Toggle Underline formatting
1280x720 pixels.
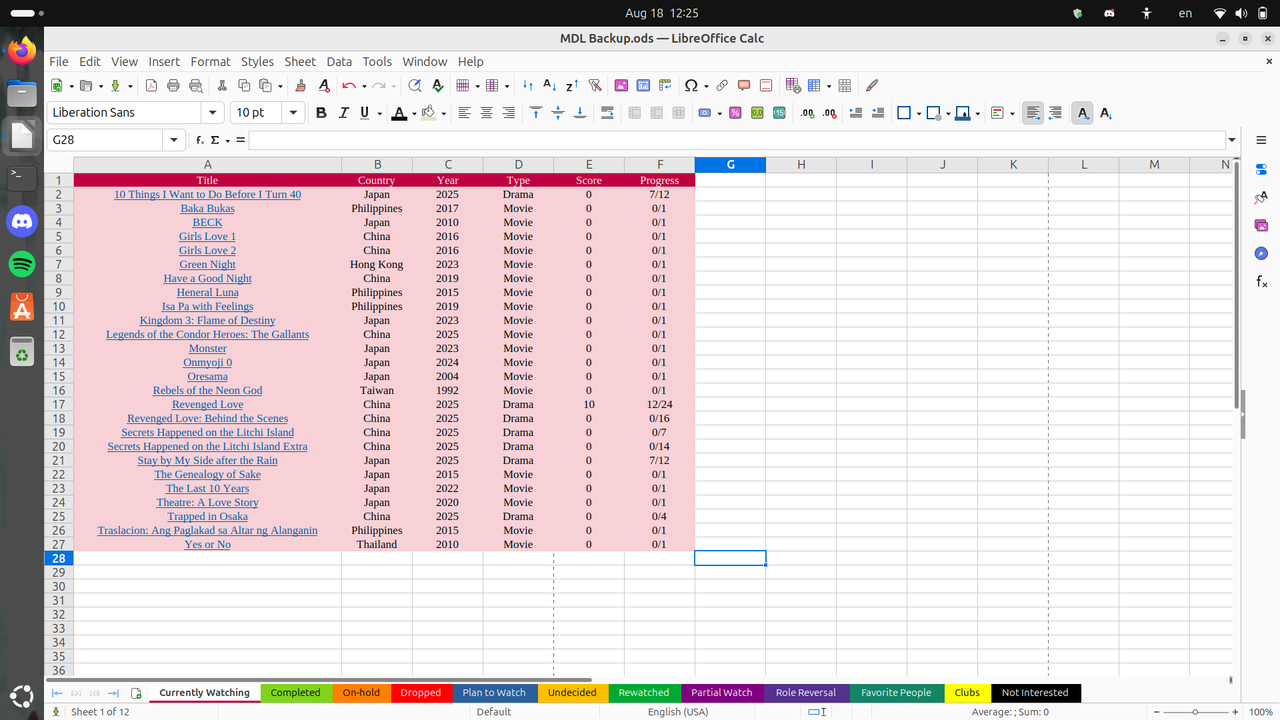pyautogui.click(x=365, y=113)
